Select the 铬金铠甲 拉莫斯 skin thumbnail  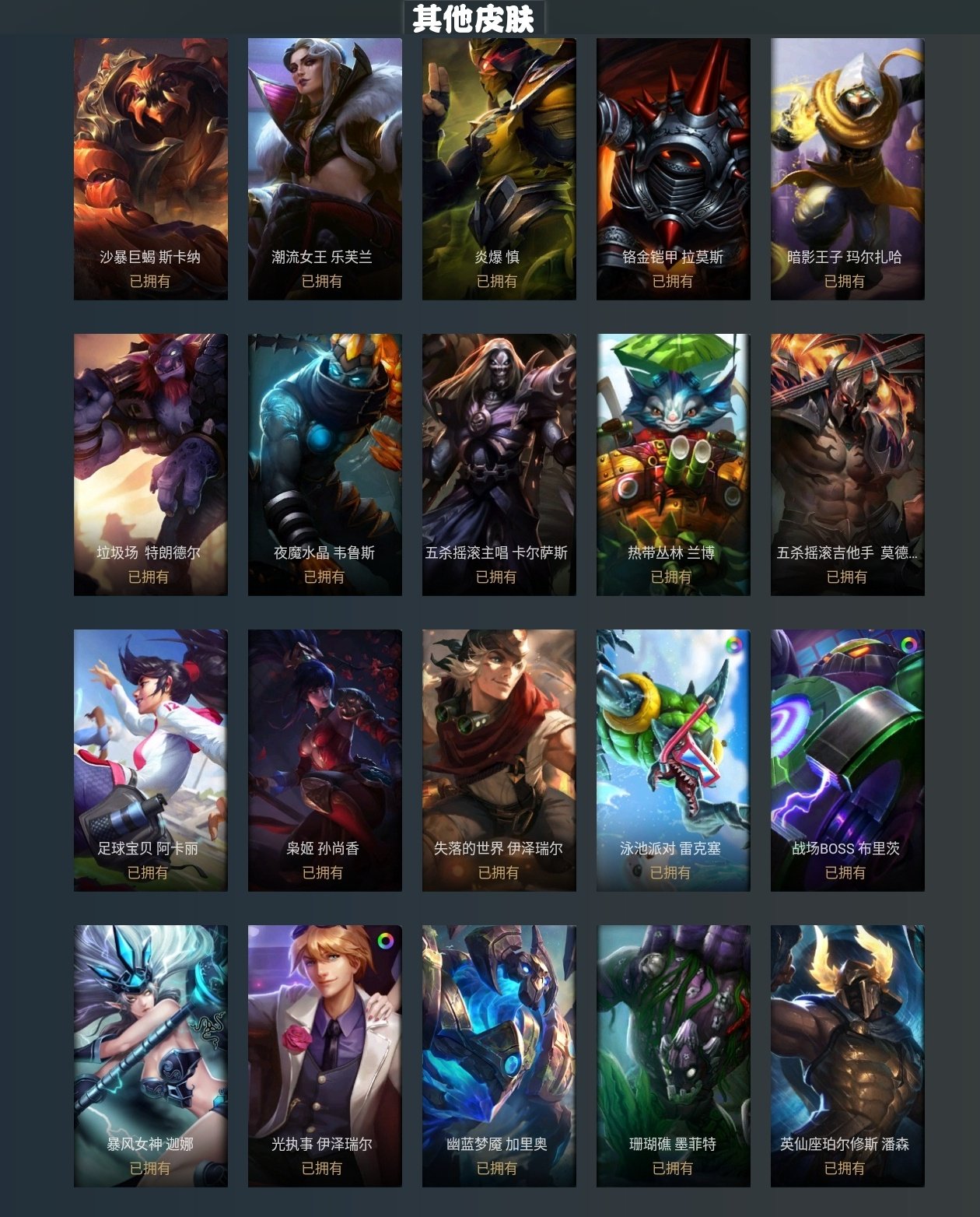(674, 169)
